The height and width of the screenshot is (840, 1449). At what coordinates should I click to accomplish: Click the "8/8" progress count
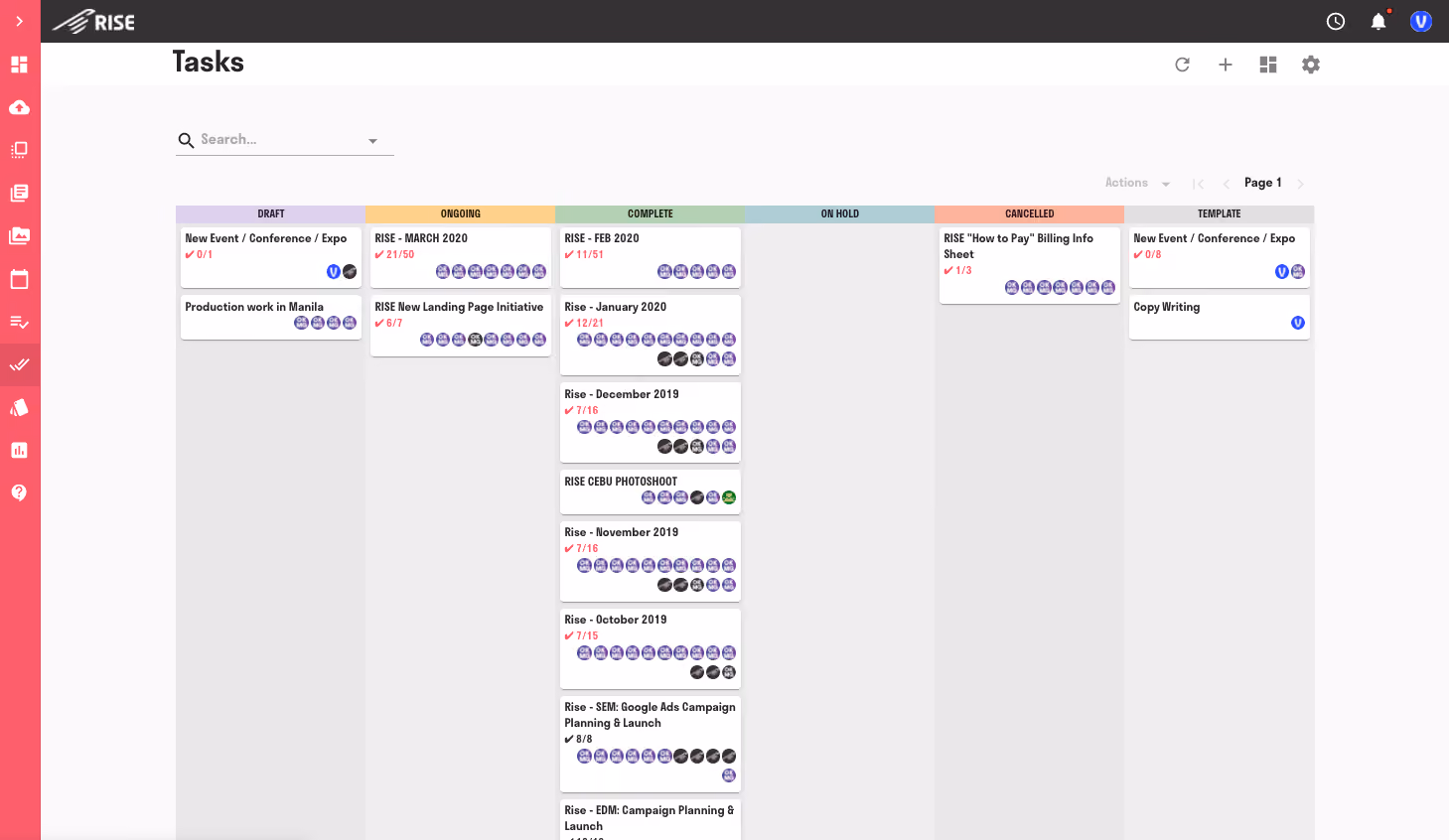coord(584,740)
